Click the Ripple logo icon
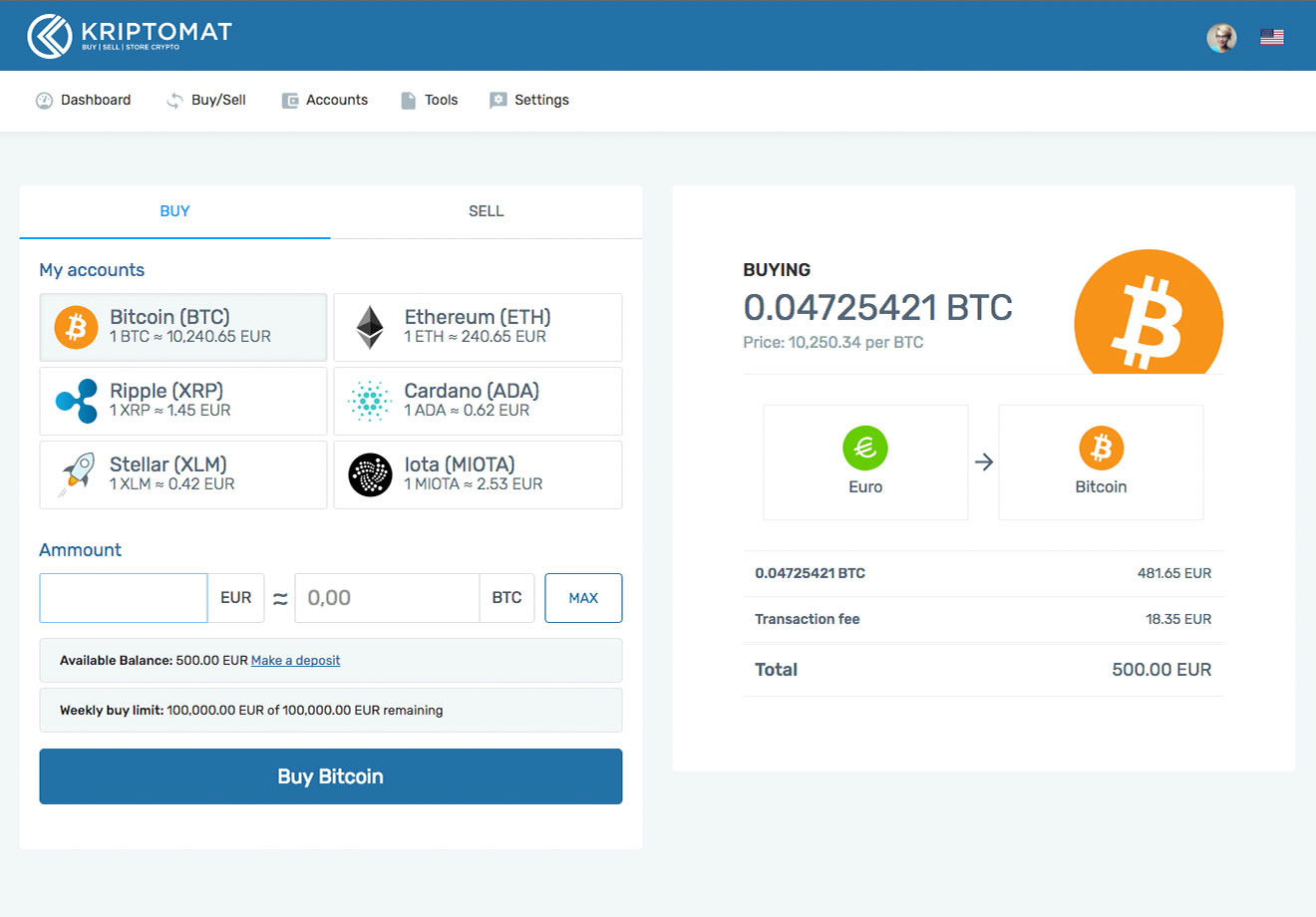This screenshot has width=1316, height=917. pos(76,401)
